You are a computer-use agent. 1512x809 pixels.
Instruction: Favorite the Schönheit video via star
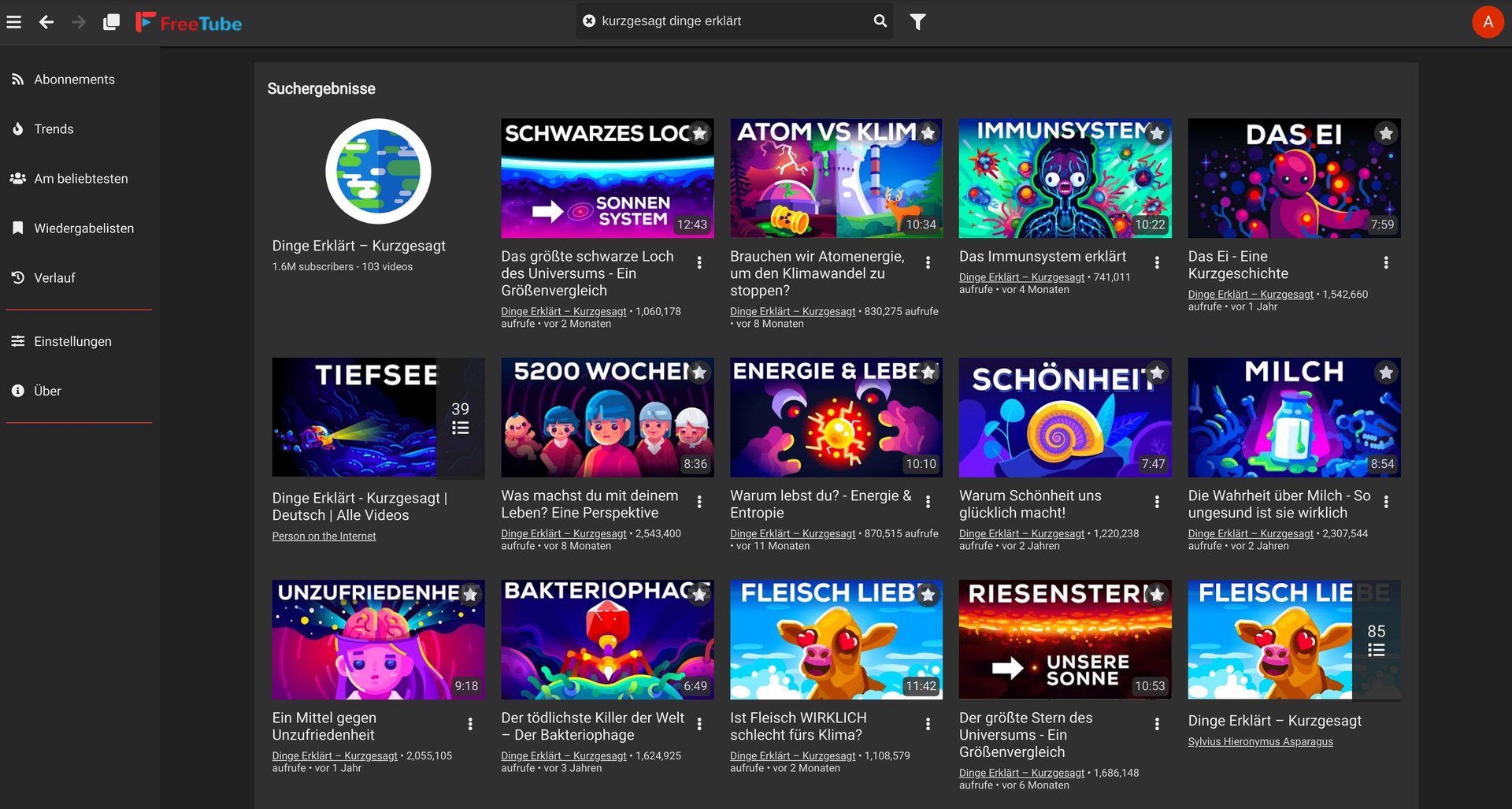pyautogui.click(x=1157, y=373)
